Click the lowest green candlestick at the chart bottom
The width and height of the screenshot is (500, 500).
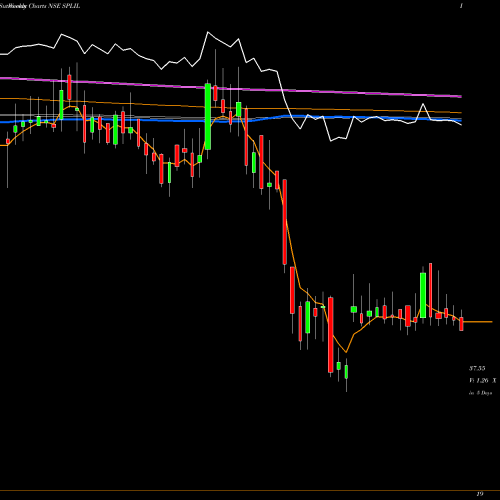coord(346,372)
